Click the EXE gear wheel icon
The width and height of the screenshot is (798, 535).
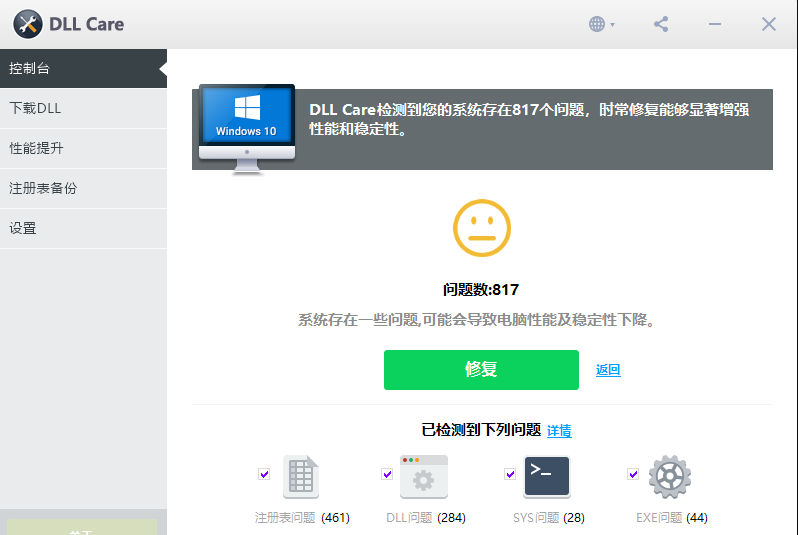click(670, 476)
